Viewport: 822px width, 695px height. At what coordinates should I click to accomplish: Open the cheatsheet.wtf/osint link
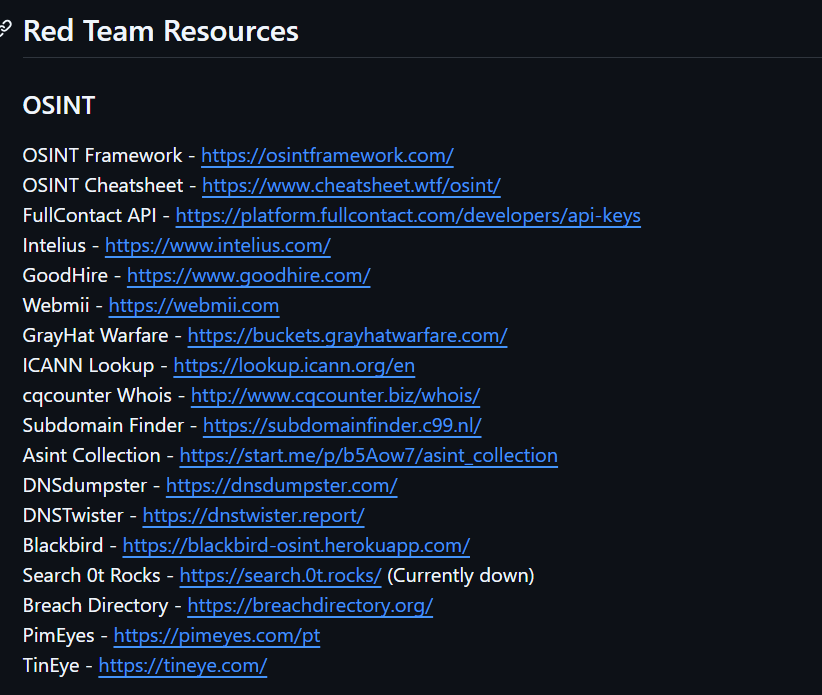point(351,186)
